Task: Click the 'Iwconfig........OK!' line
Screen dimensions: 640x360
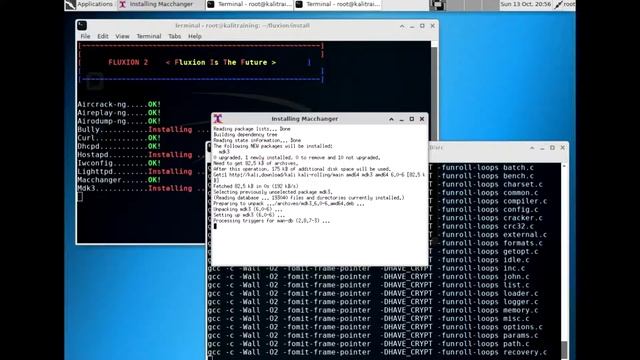Action: click(119, 163)
